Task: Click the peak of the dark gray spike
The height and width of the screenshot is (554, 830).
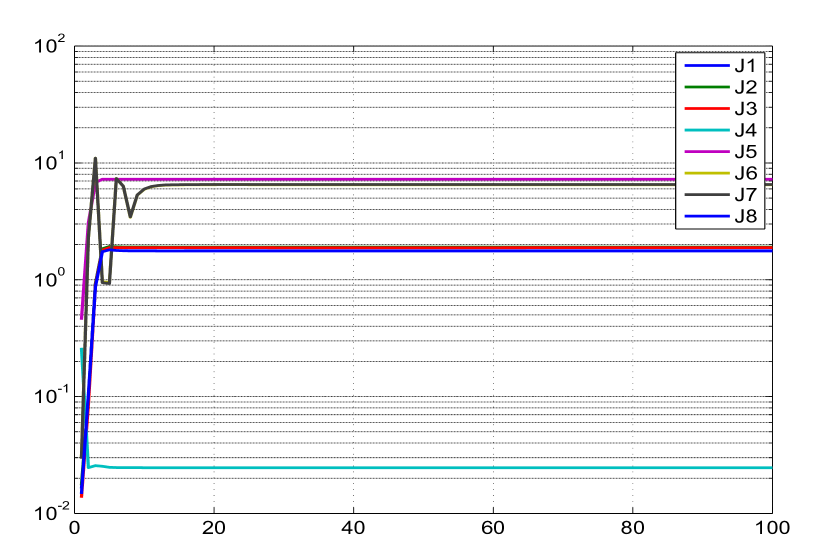Action: [95, 158]
